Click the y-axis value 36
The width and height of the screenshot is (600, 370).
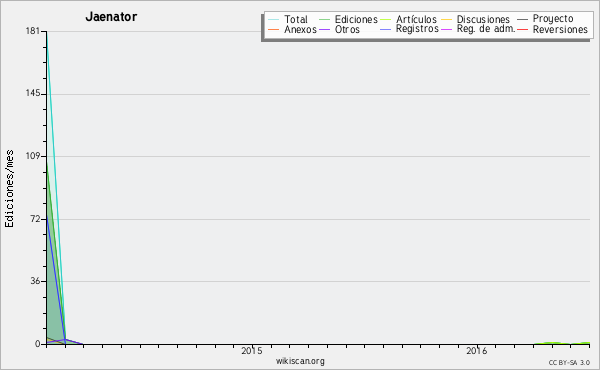34,281
